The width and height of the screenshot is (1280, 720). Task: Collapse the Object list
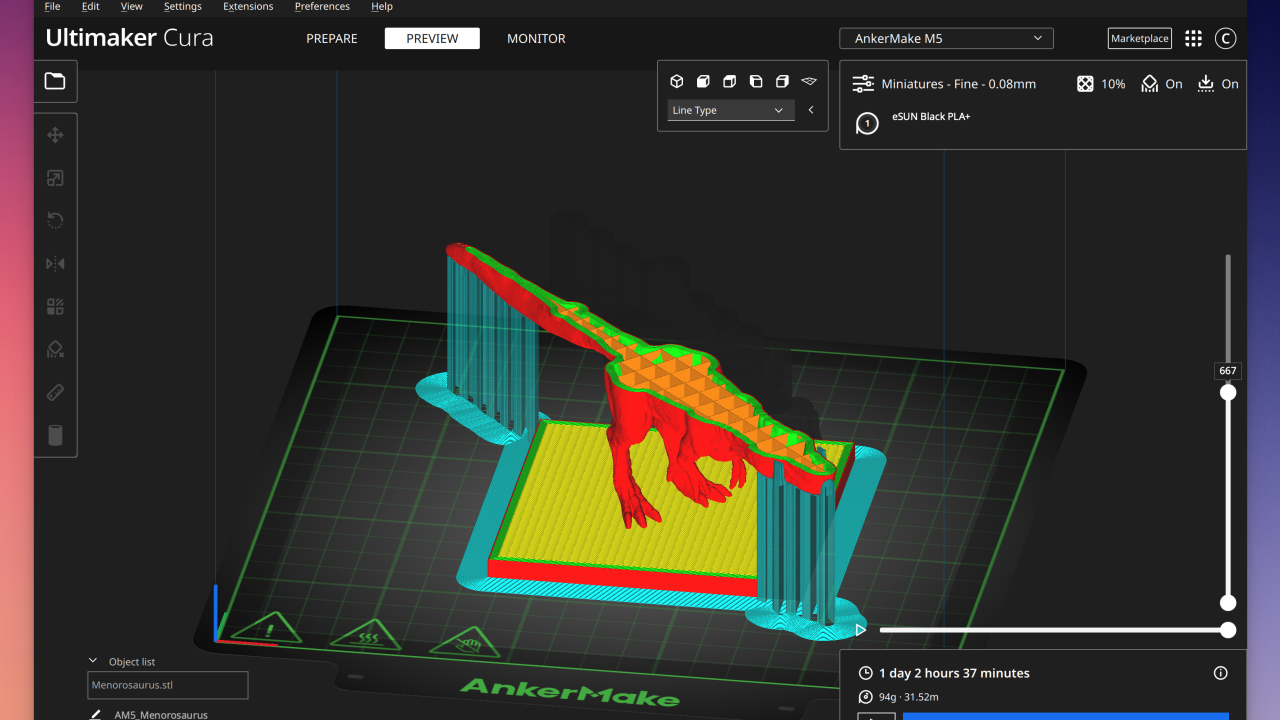[x=93, y=661]
